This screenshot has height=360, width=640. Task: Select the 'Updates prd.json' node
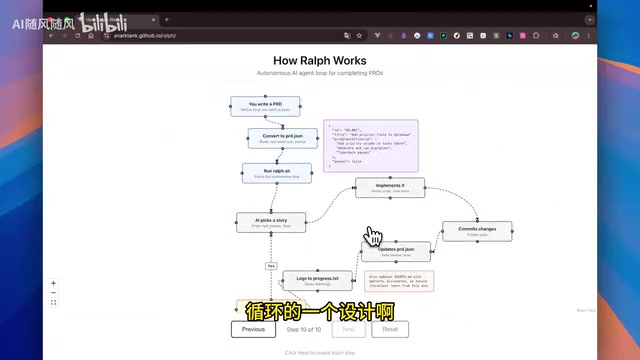click(x=396, y=251)
